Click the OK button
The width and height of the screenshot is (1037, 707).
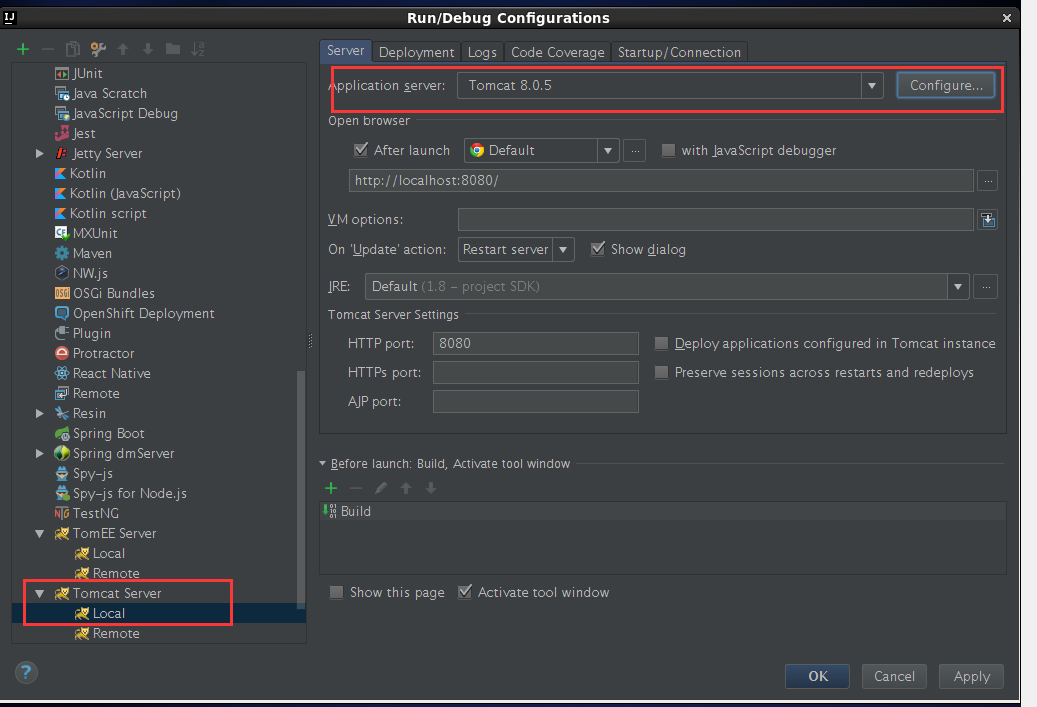tap(817, 676)
